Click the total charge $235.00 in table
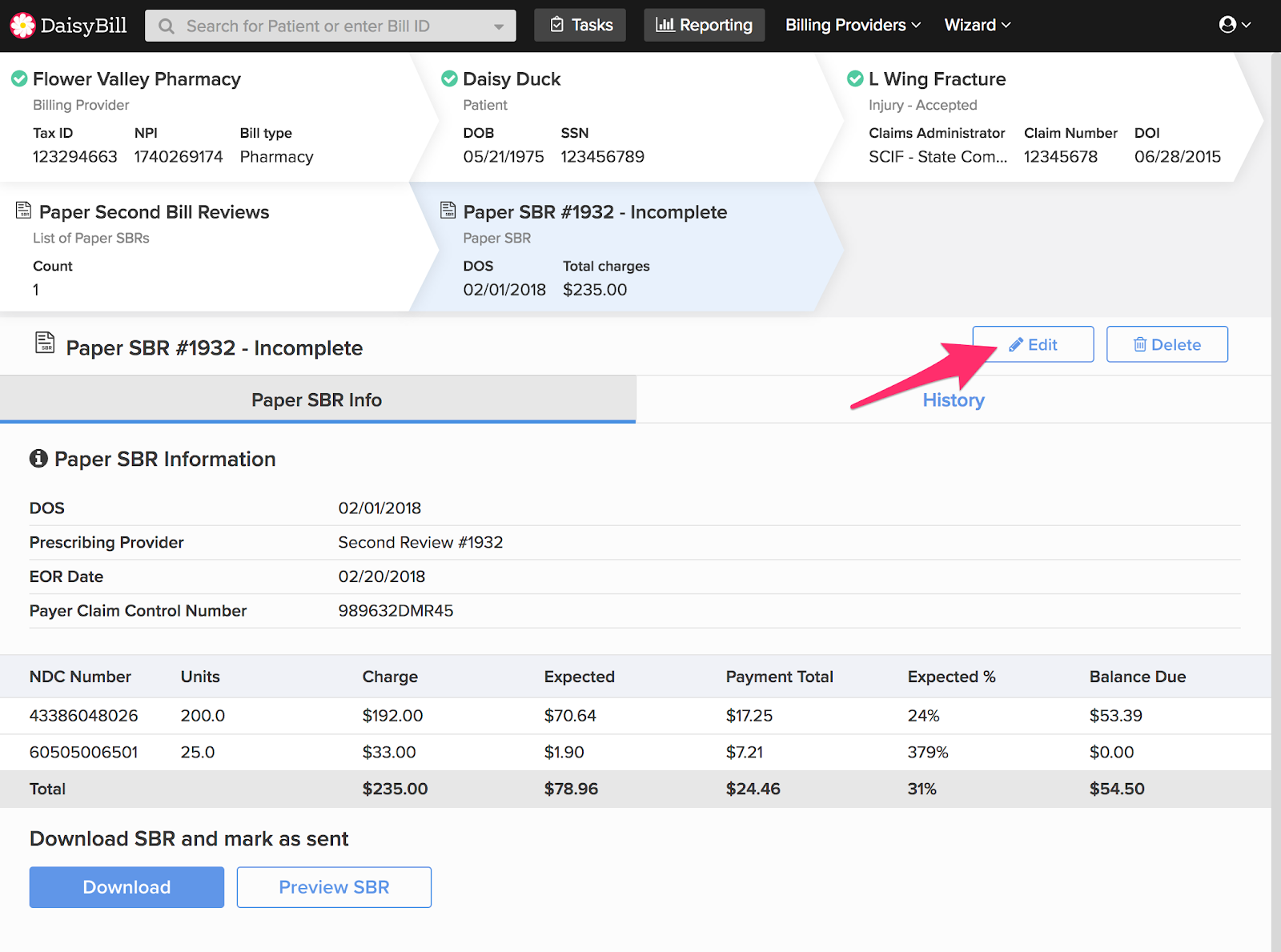Image resolution: width=1281 pixels, height=952 pixels. (x=395, y=789)
